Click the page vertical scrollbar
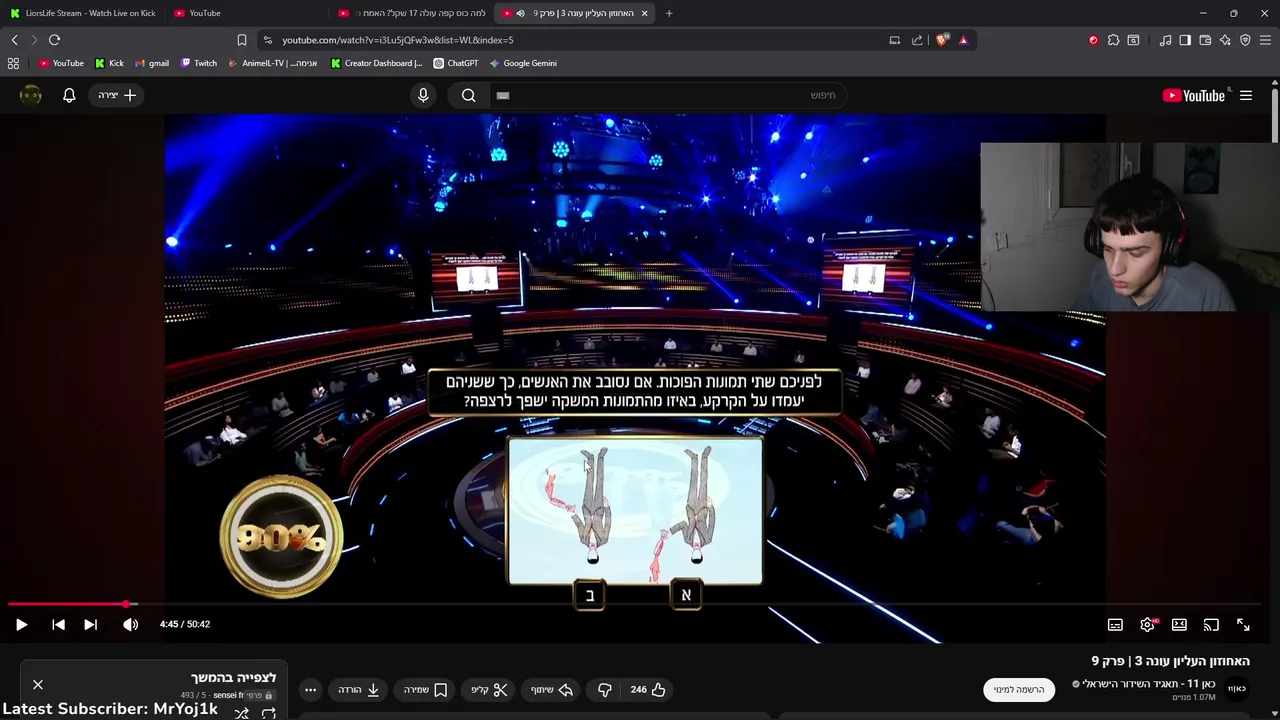This screenshot has height=720, width=1280. [1275, 115]
